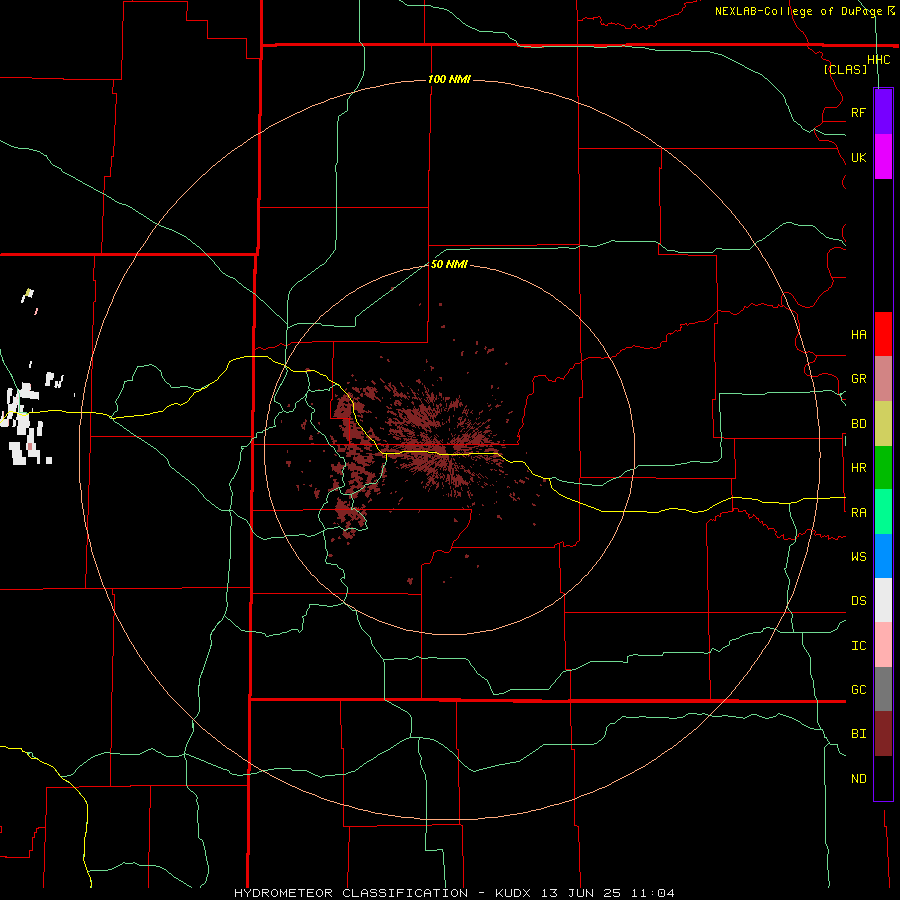Click the HYDROMETEOR CLASSIFICATION title text

pyautogui.click(x=351, y=893)
